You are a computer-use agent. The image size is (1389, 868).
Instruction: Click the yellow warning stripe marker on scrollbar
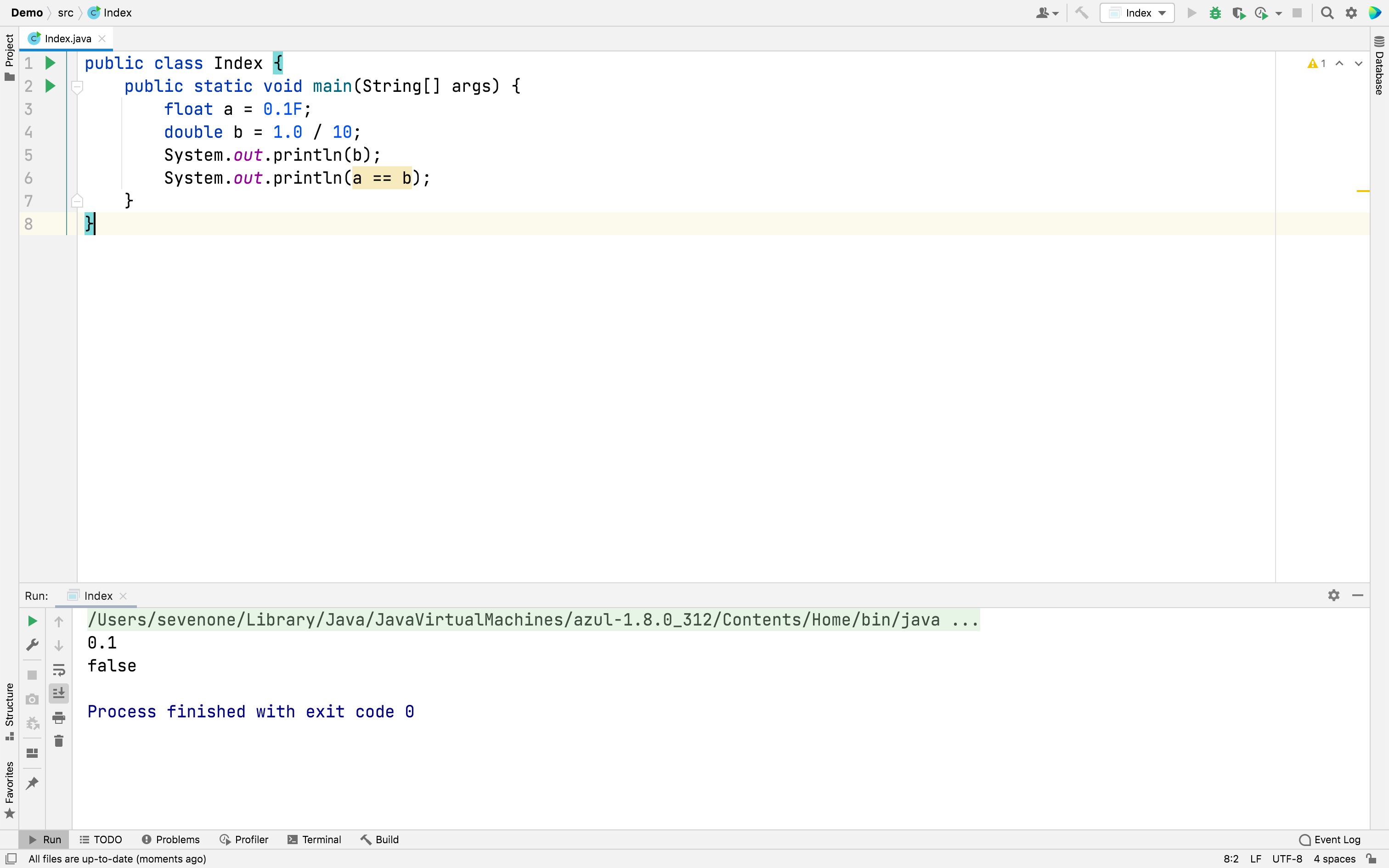tap(1363, 191)
